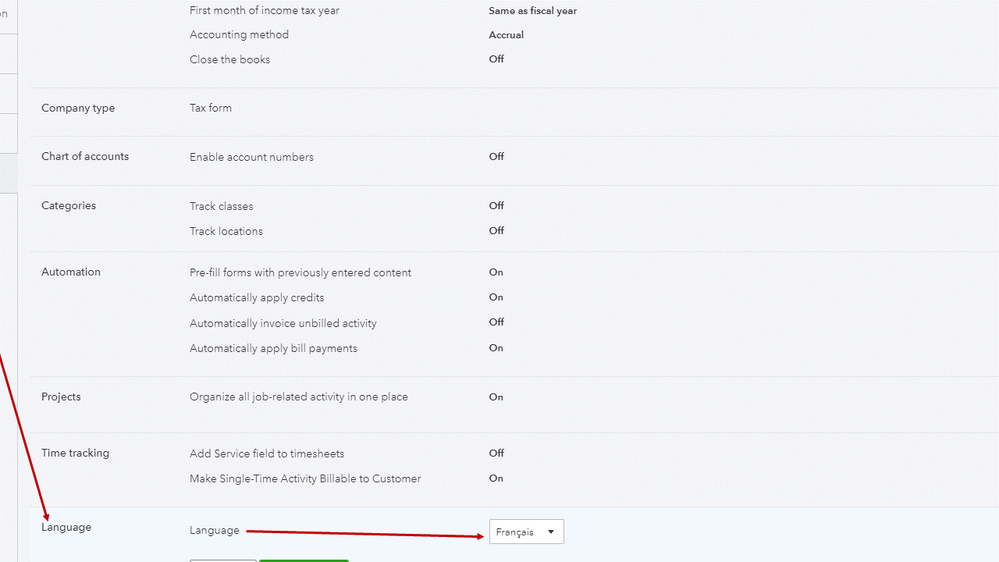This screenshot has width=999, height=562.
Task: Click Automatically apply bill payments setting
Action: tap(273, 348)
